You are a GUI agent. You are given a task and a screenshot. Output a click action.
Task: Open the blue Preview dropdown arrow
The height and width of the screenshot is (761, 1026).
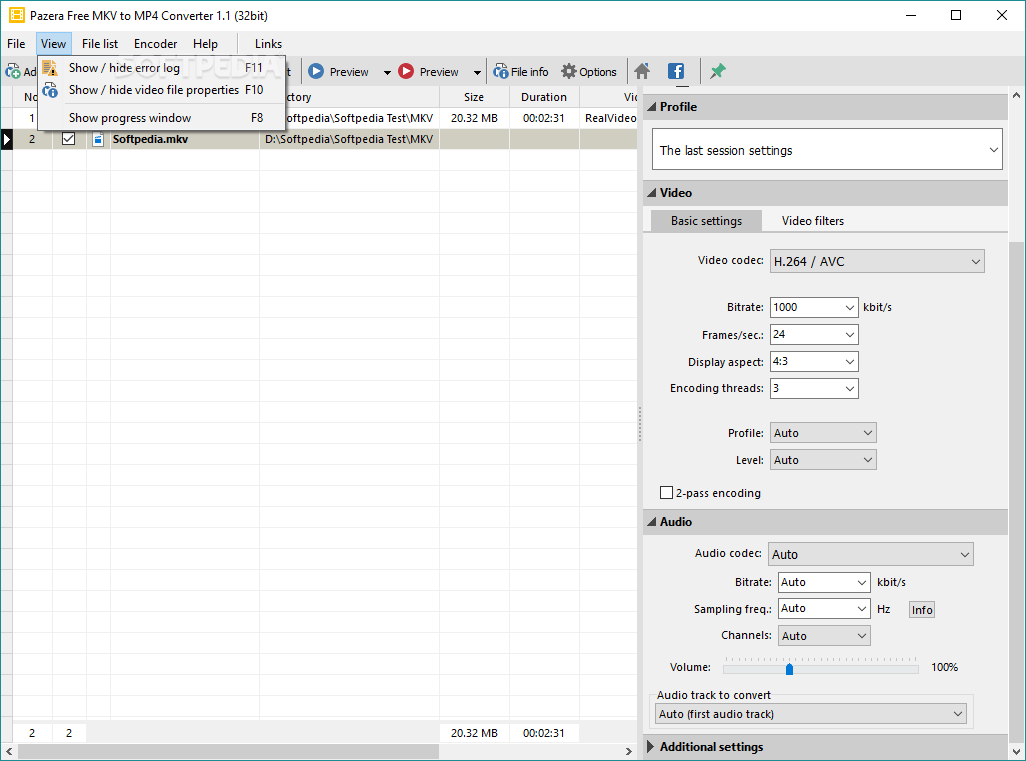click(387, 72)
